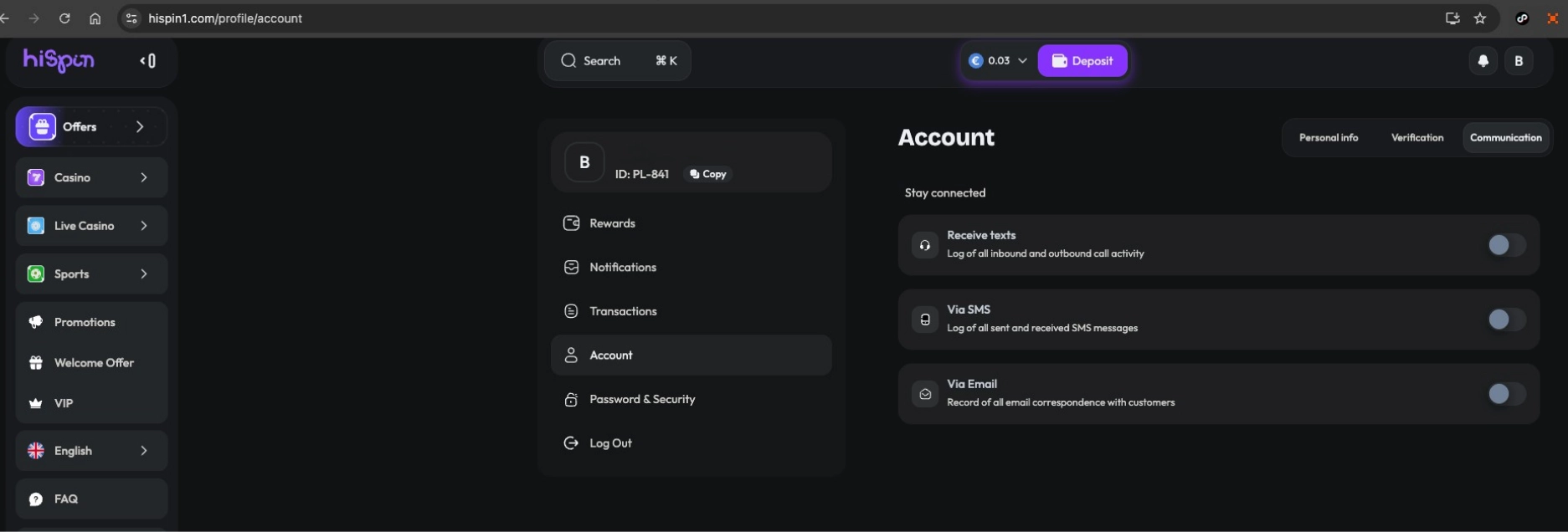Click the Search input field
The height and width of the screenshot is (532, 1568).
pyautogui.click(x=618, y=60)
